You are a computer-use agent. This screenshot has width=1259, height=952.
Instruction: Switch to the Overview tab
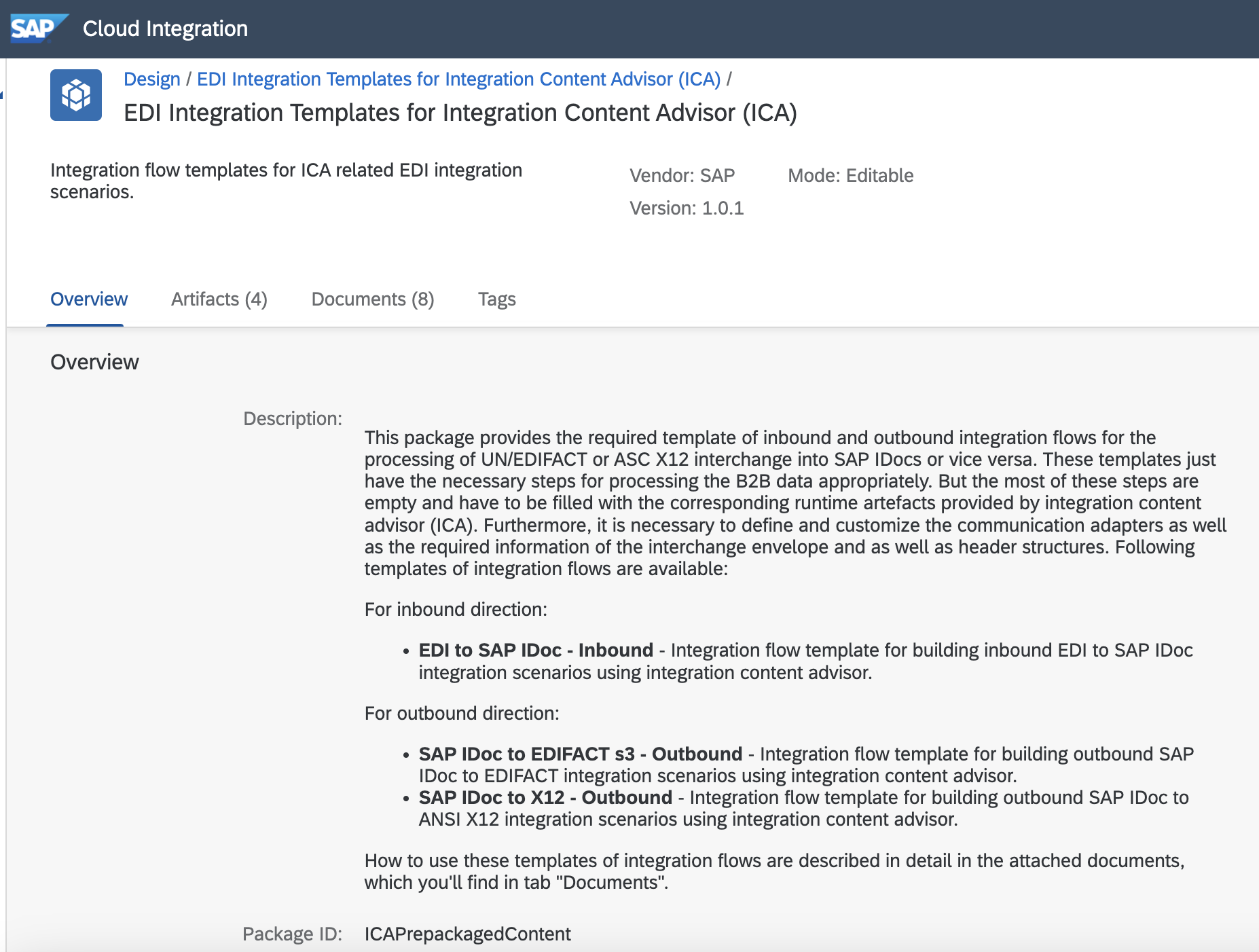[x=89, y=299]
